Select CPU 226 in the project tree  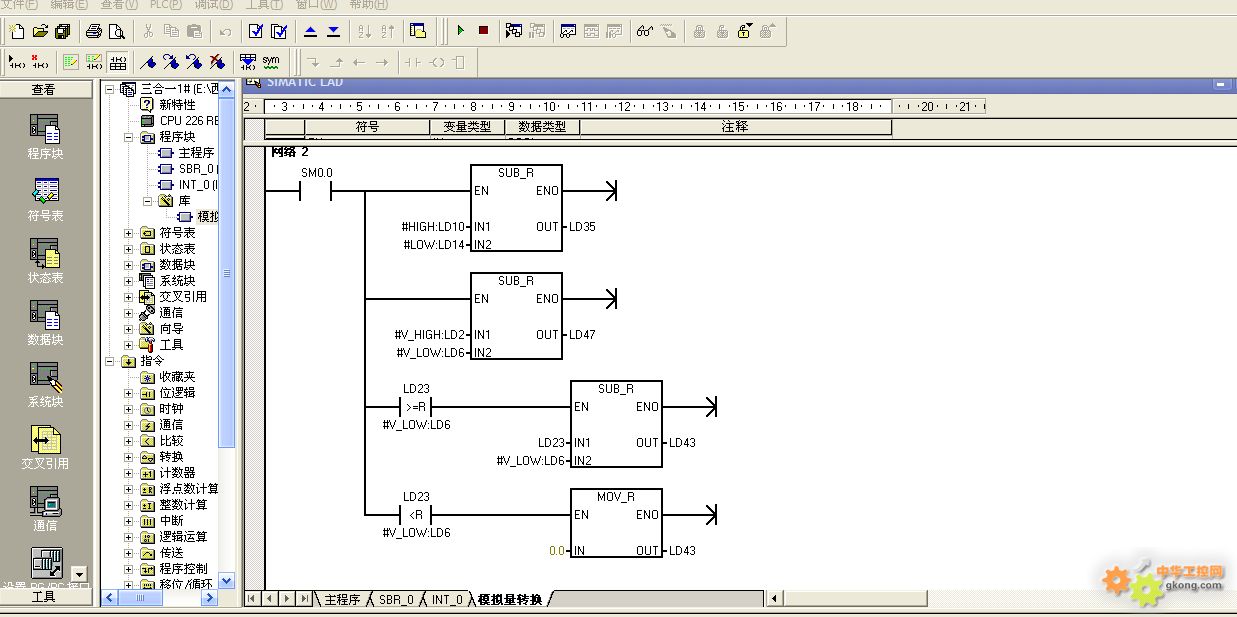coord(189,121)
